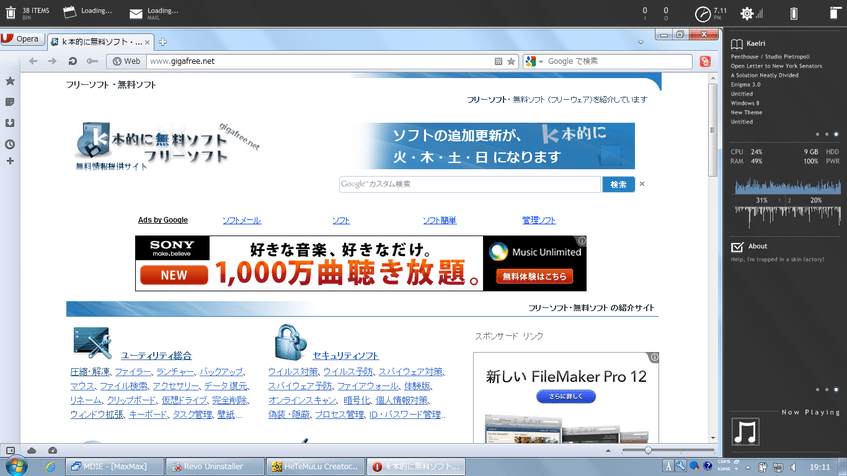Open Opera Link cloud icon in status bar
This screenshot has height=476, width=847.
pos(31,450)
